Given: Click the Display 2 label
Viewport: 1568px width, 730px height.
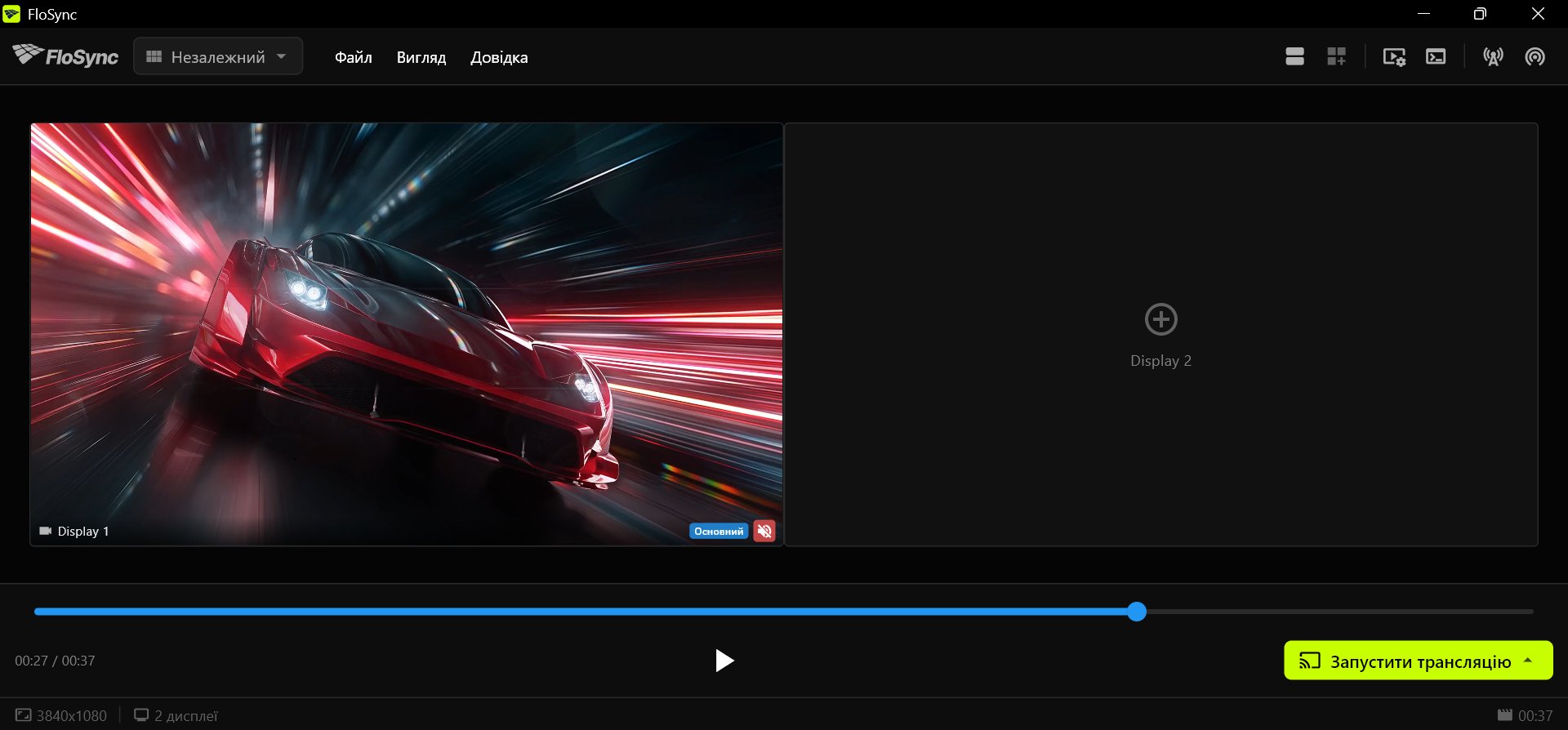Looking at the screenshot, I should 1161,361.
